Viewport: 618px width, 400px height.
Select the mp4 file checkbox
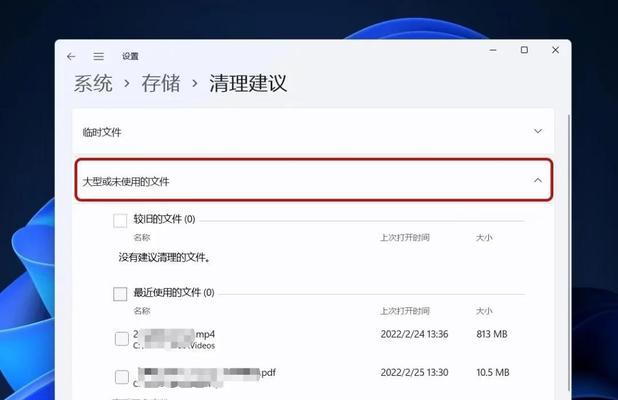(122, 339)
